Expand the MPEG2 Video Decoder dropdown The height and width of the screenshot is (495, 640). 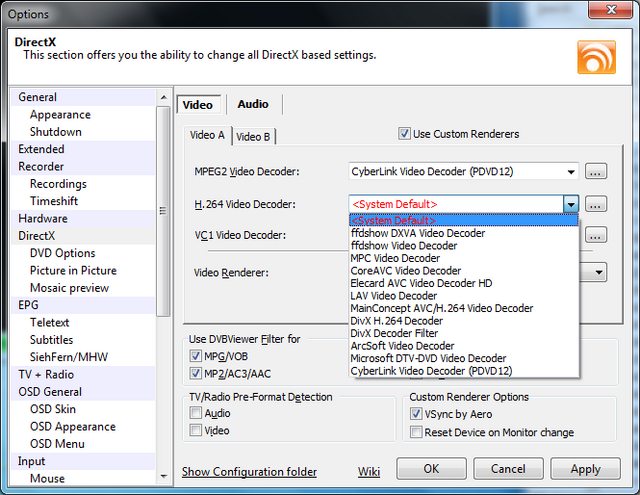click(571, 171)
